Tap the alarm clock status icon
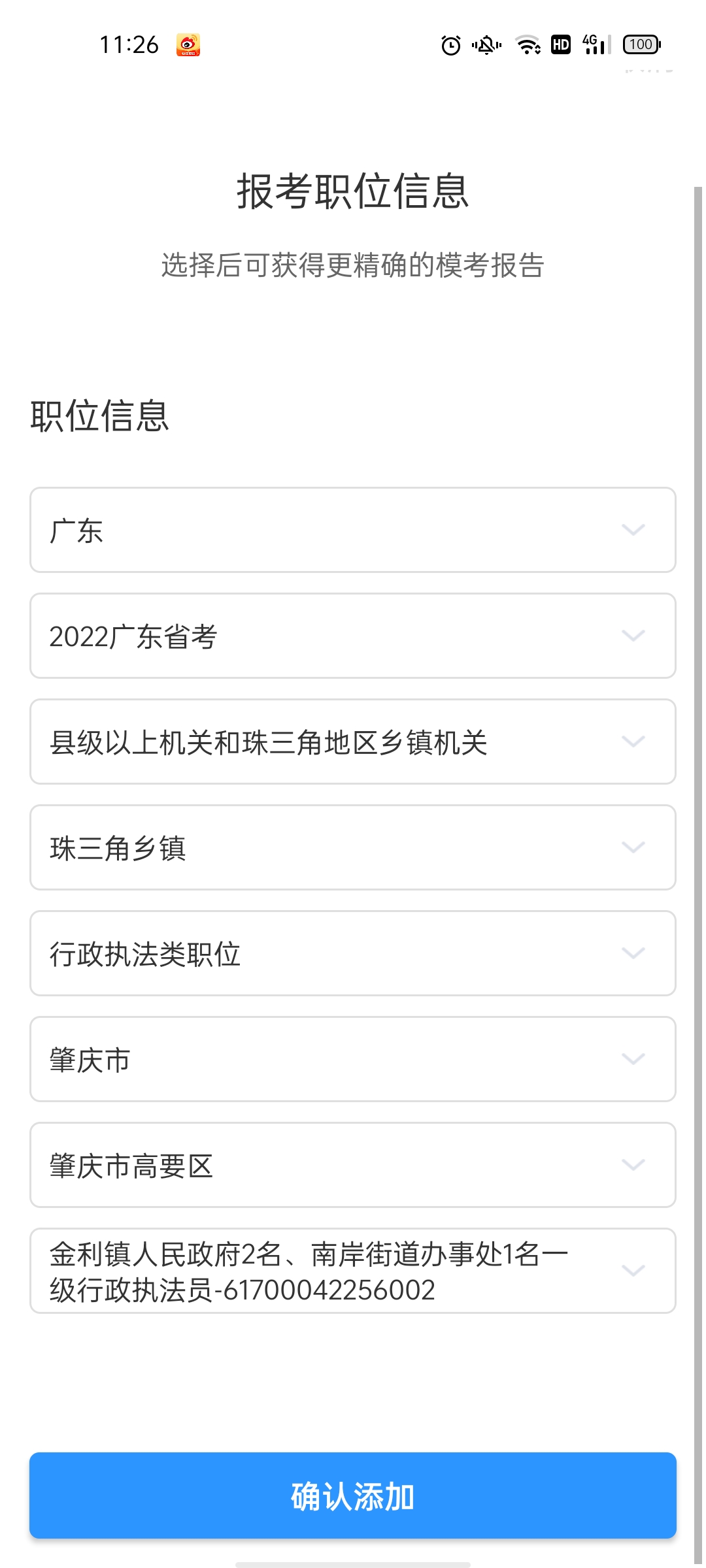Screen dimensions: 706x1568 [x=451, y=45]
